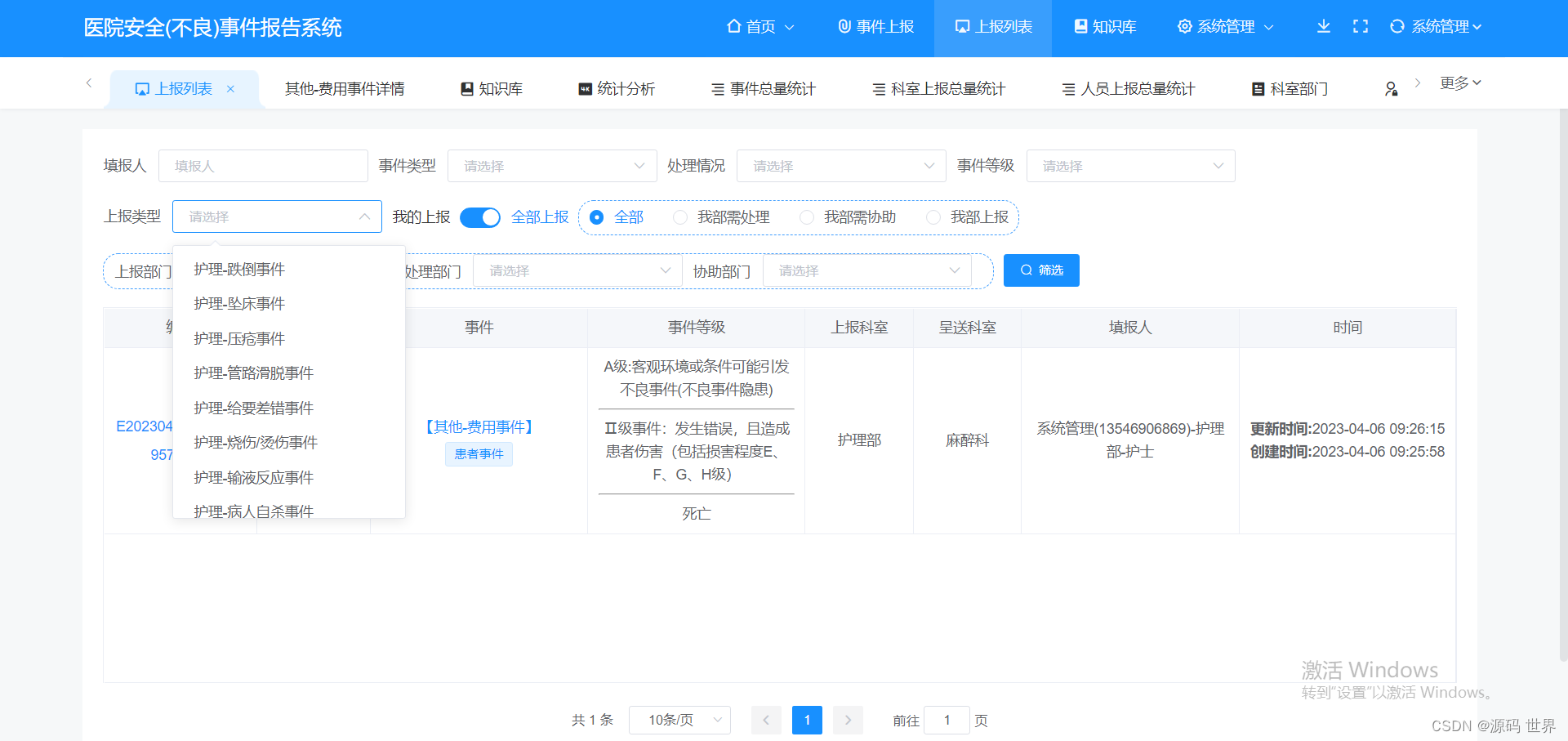The image size is (1568, 741).
Task: Click the 麻醉科 cell
Action: 967,440
